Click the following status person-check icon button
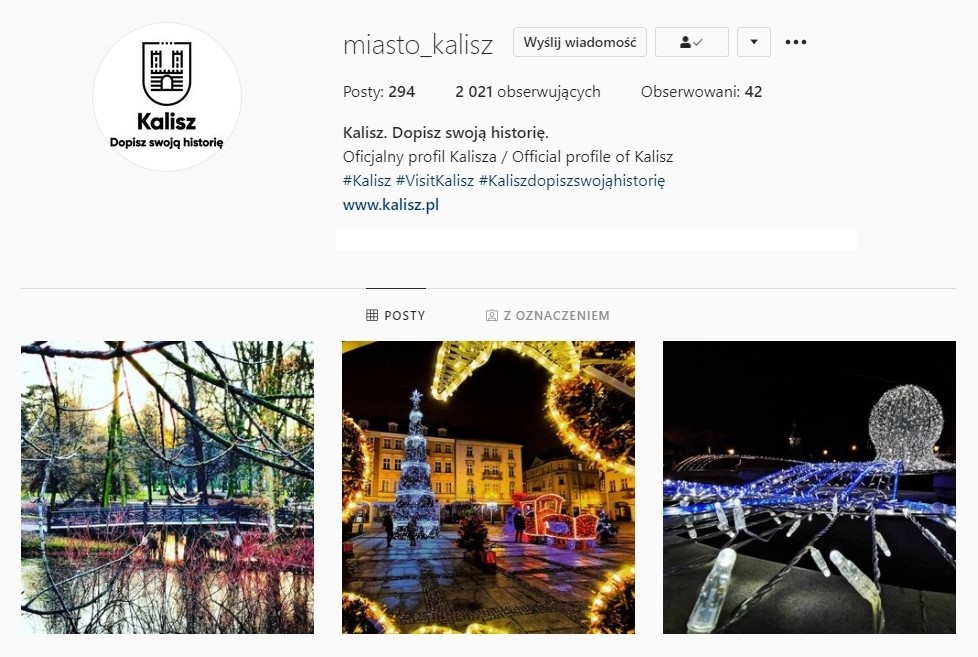The width and height of the screenshot is (978, 657). tap(691, 42)
